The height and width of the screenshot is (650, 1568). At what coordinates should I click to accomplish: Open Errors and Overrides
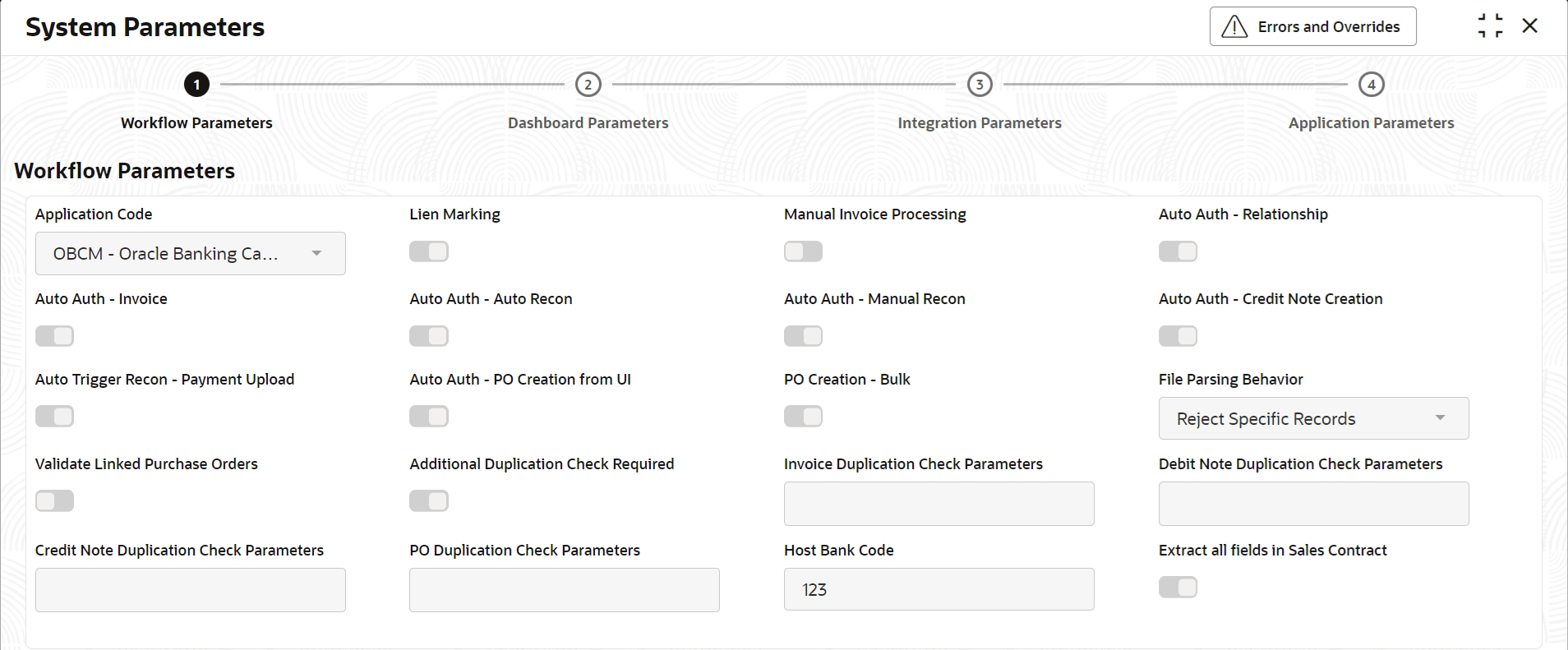pos(1312,27)
